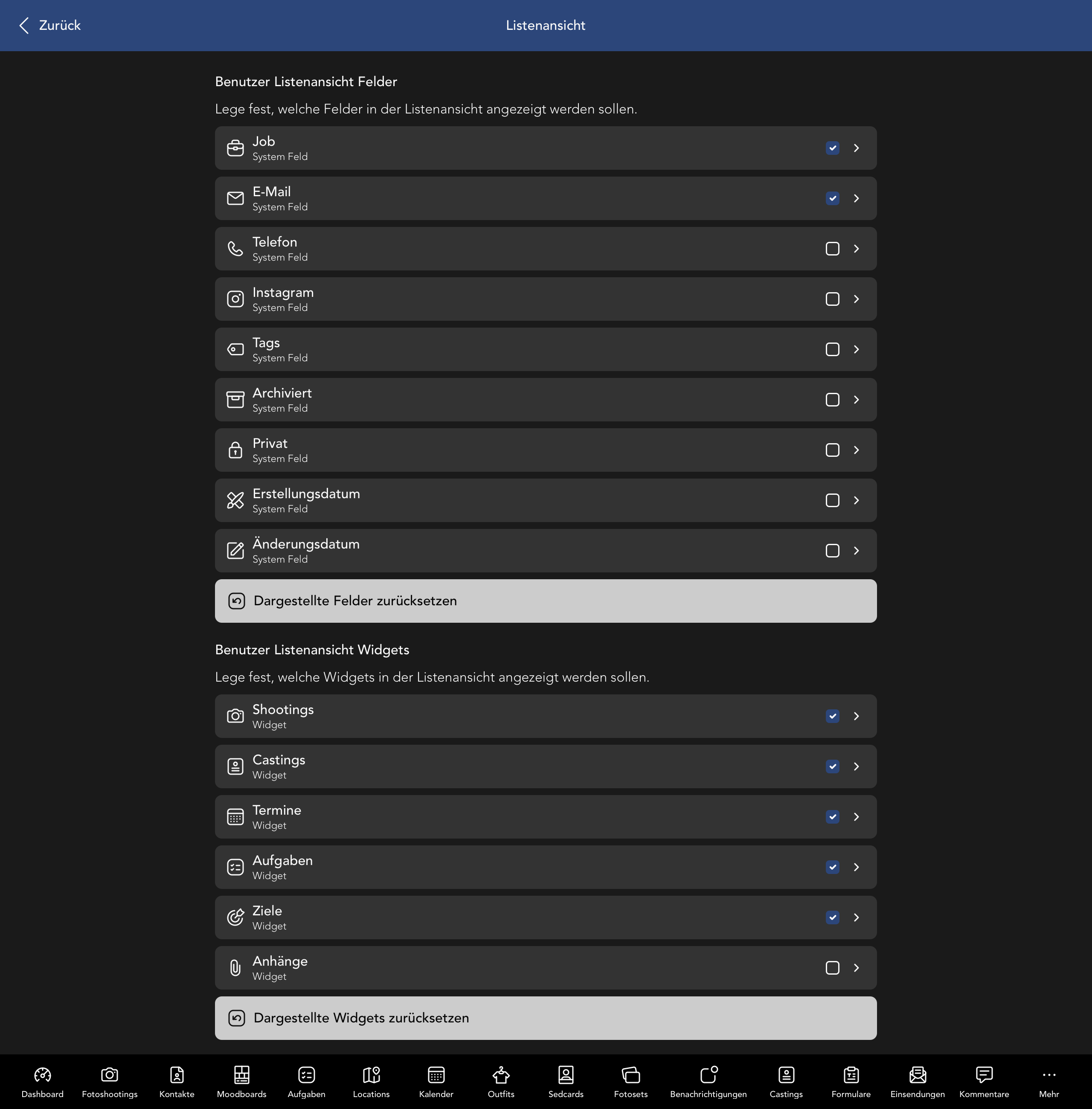The image size is (1092, 1109).
Task: Switch to the Kalender section
Action: [436, 1075]
